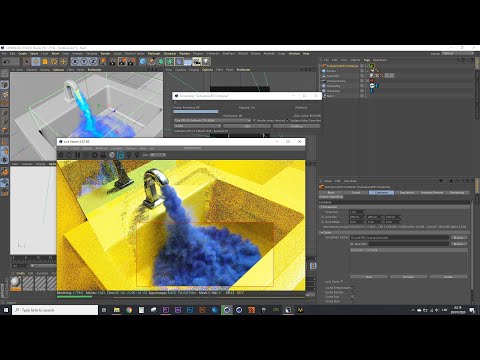This screenshot has height=360, width=480.
Task: Toggle the Cache Burn checkbox
Action: (x=352, y=301)
